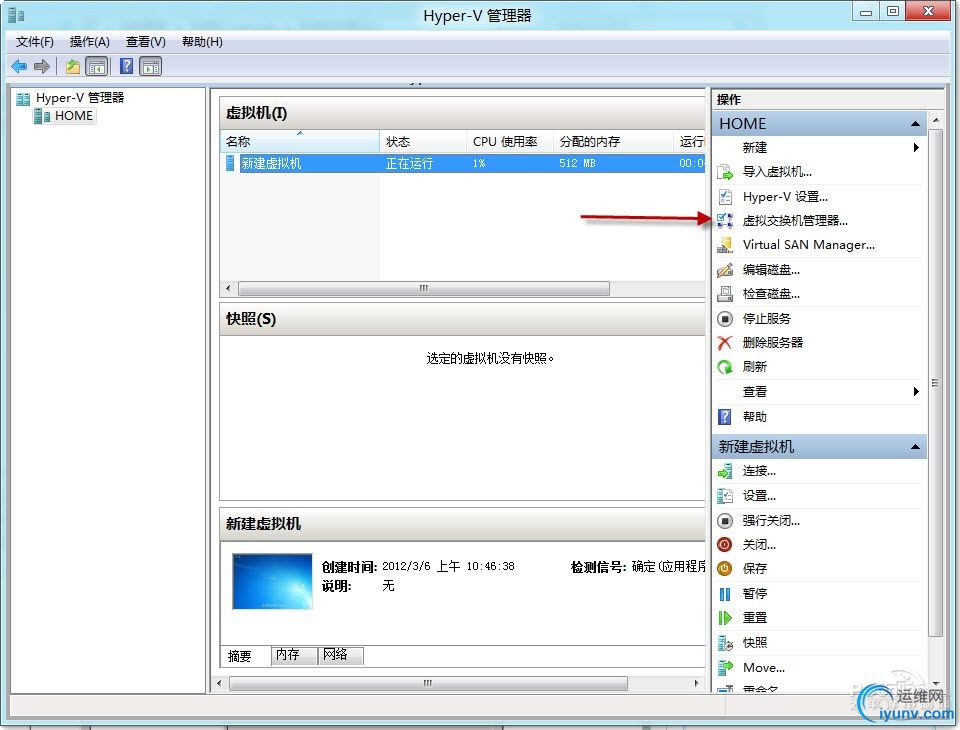
Task: Click the 帮助 question mark icon in actions
Action: (x=725, y=417)
